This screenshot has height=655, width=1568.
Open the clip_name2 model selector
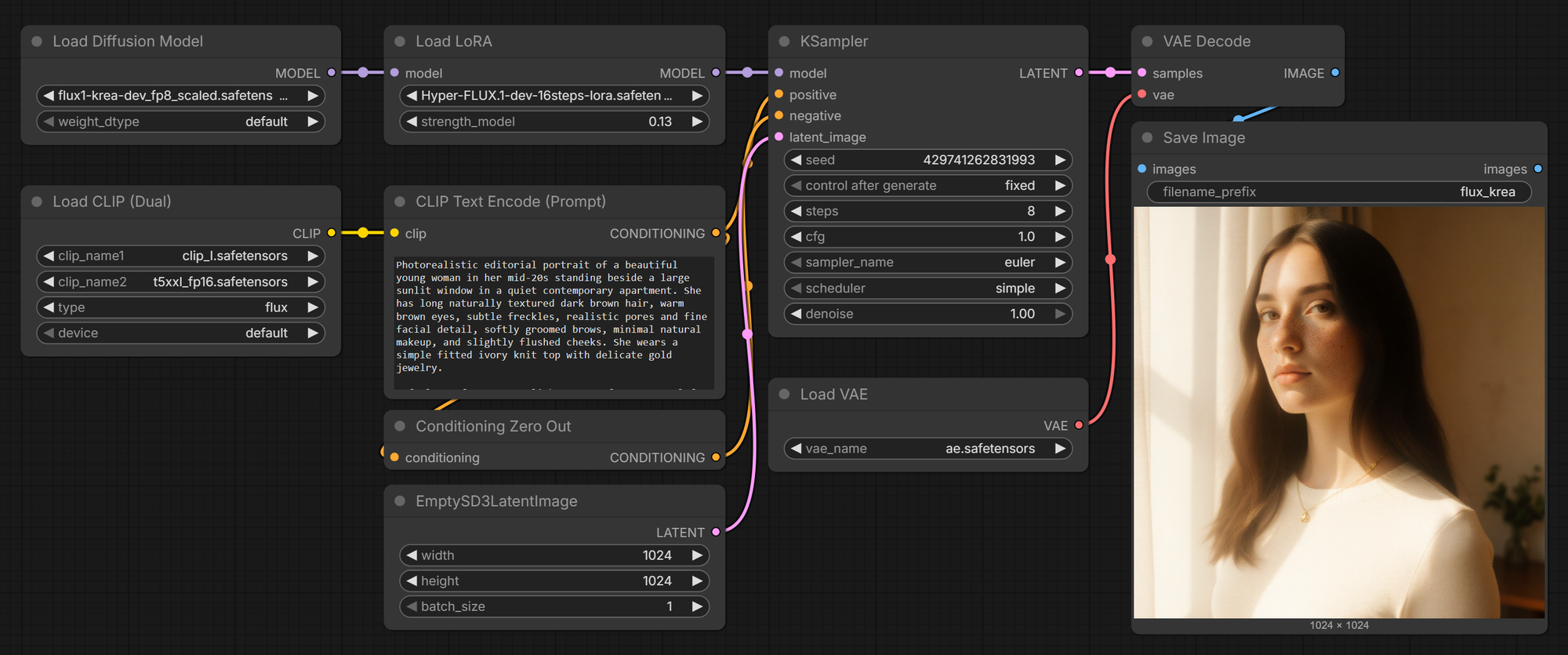[181, 282]
